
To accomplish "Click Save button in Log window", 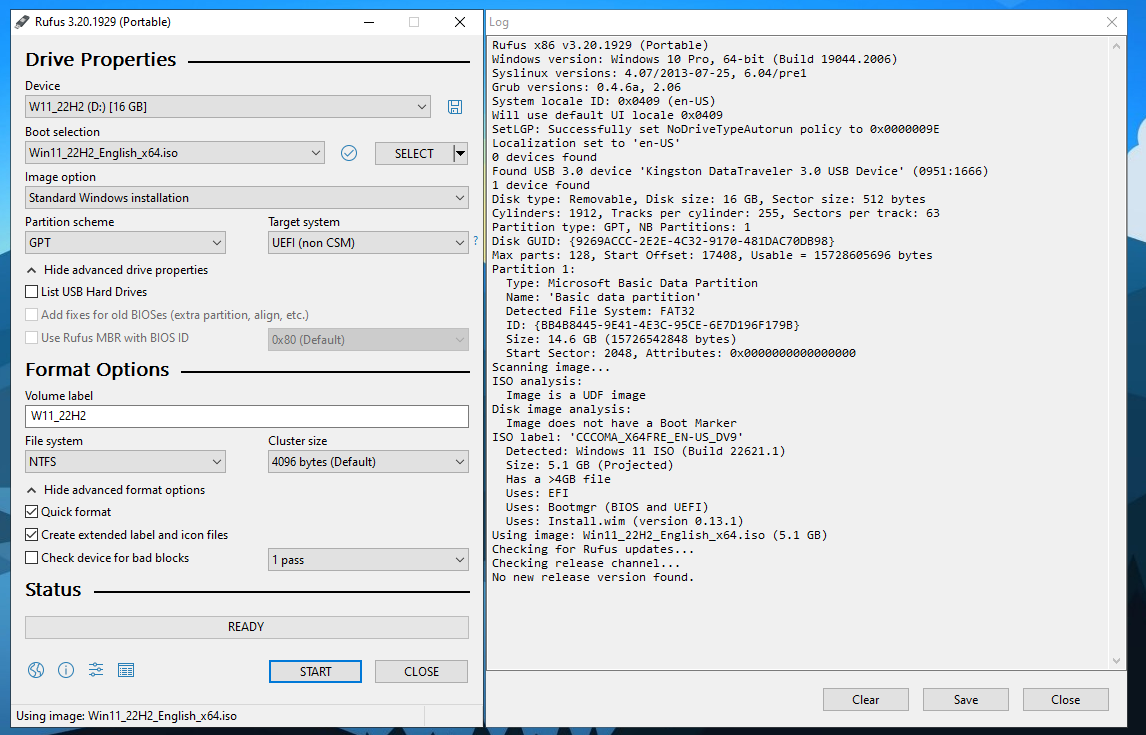I will pyautogui.click(x=965, y=699).
